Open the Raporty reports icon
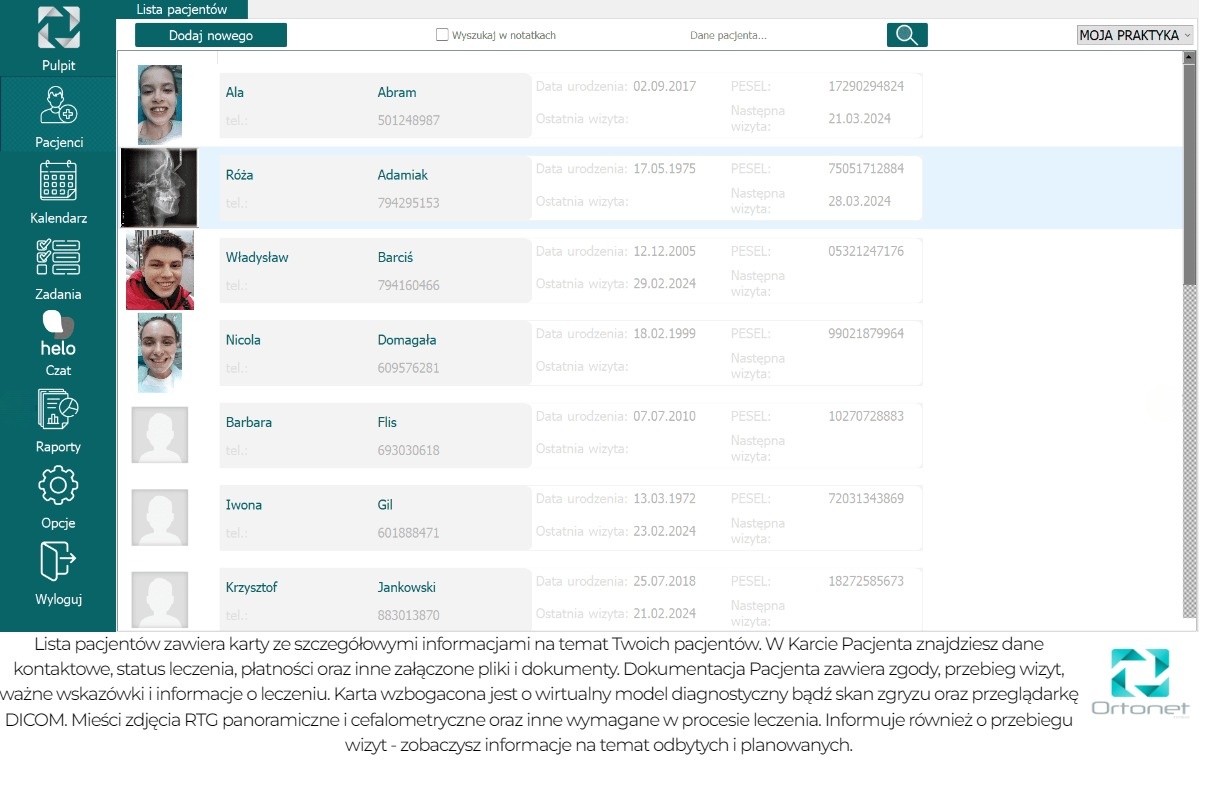The height and width of the screenshot is (801, 1207). point(58,410)
